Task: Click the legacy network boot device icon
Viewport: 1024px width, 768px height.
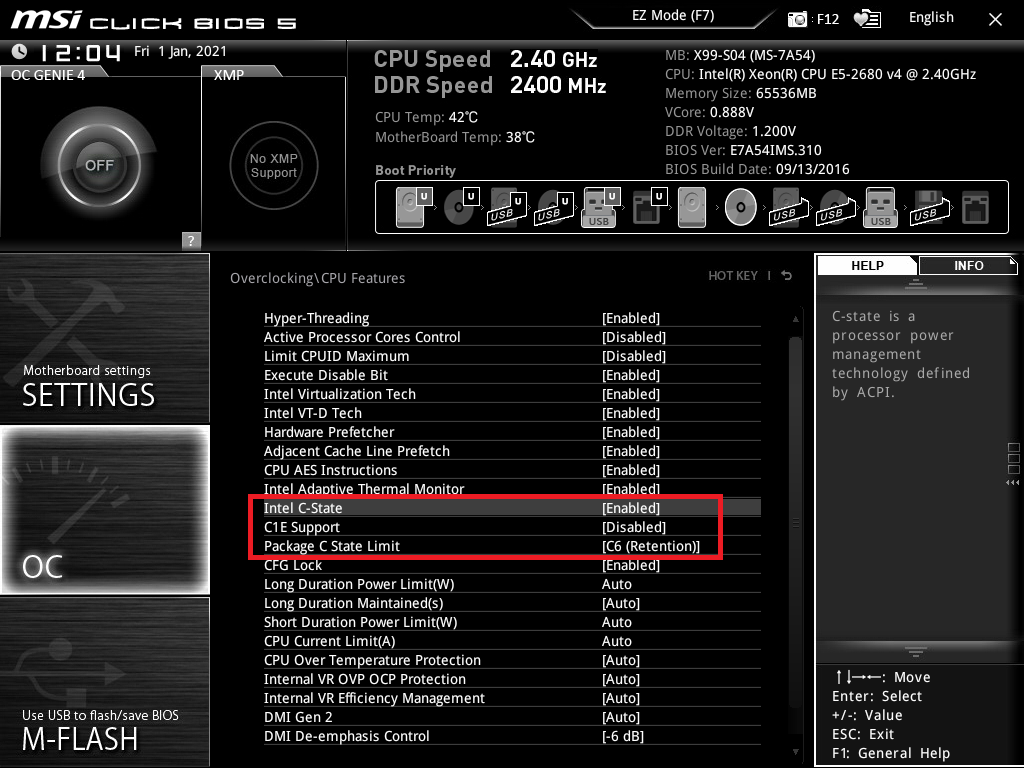Action: click(976, 207)
